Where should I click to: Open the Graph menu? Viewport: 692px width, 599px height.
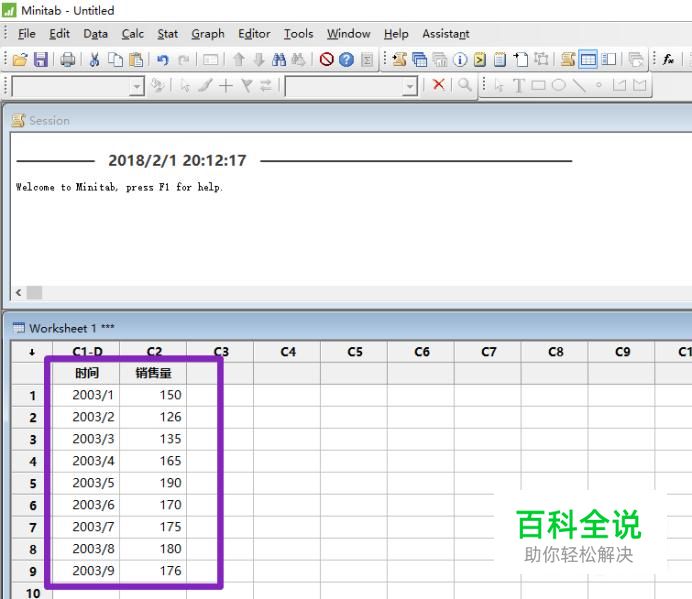pyautogui.click(x=208, y=34)
